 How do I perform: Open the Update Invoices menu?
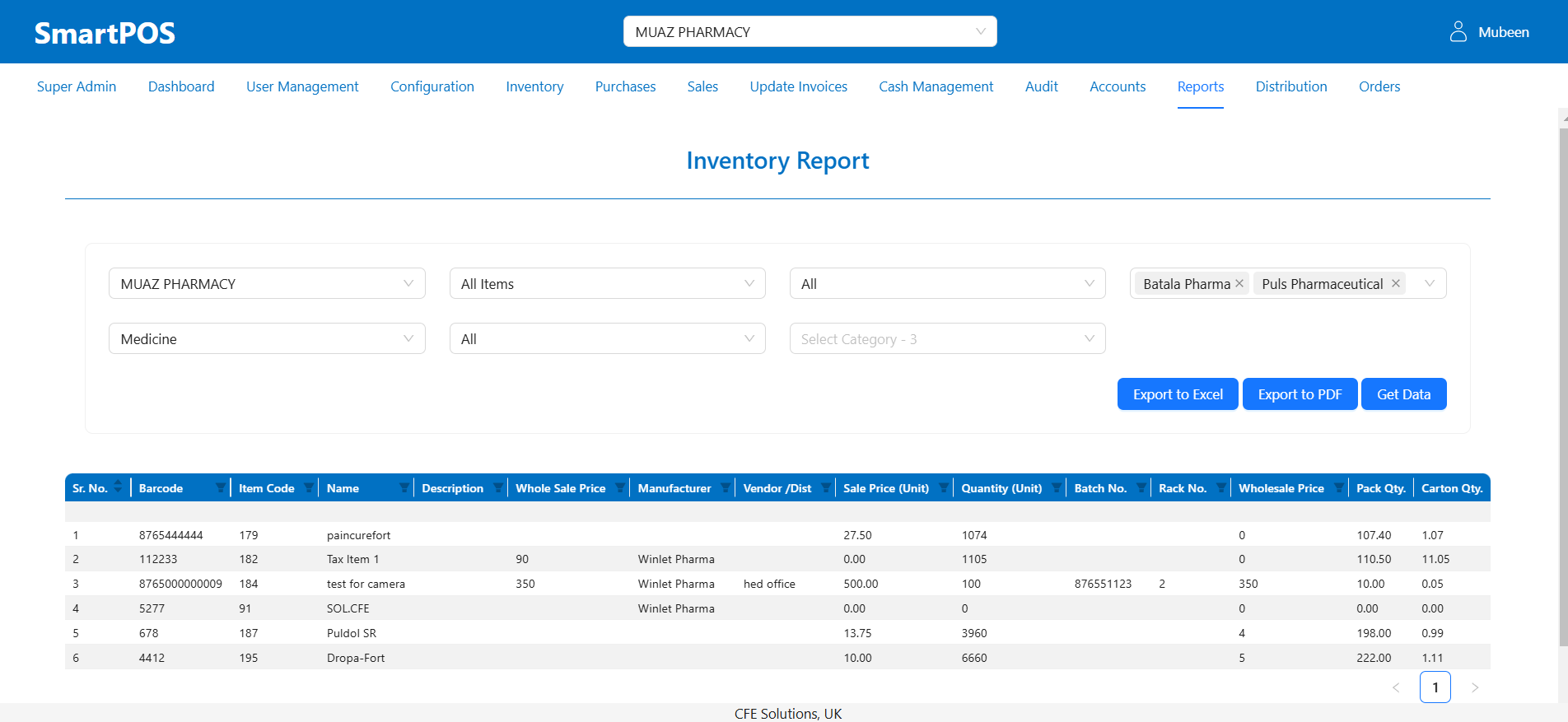coord(798,86)
